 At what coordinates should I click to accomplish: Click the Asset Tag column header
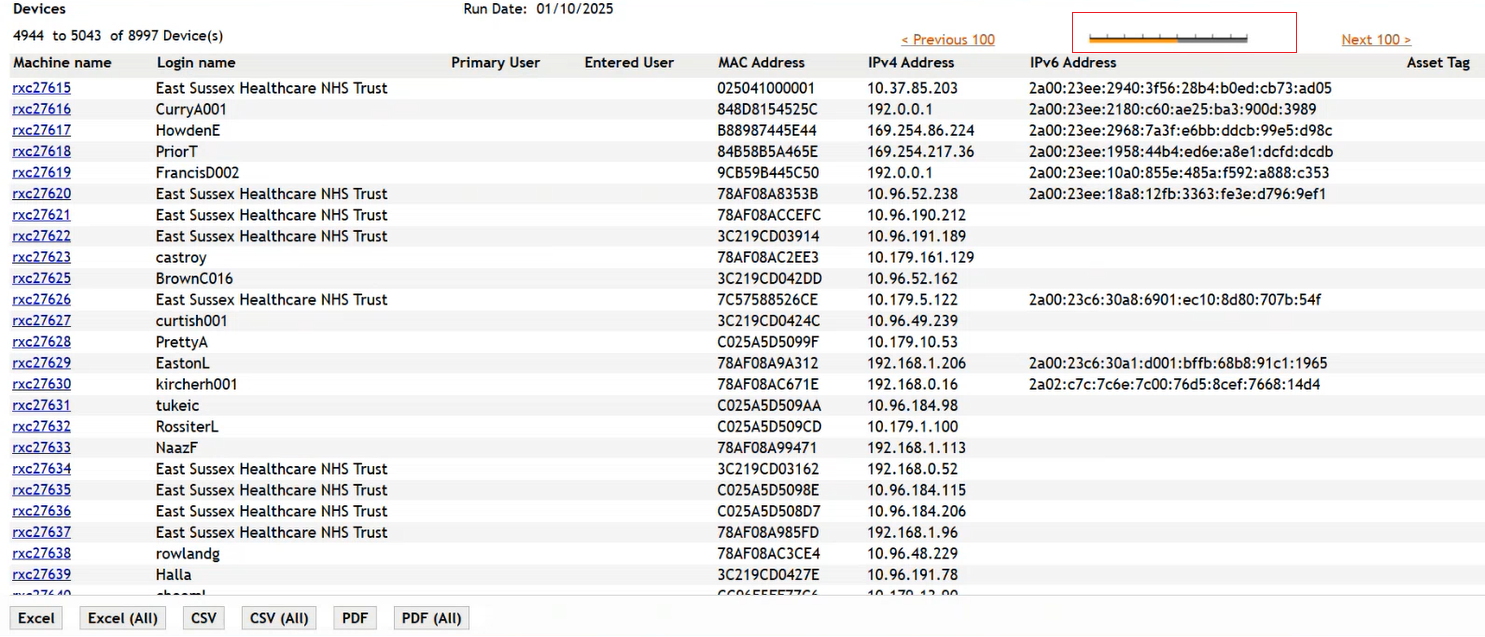[1438, 63]
